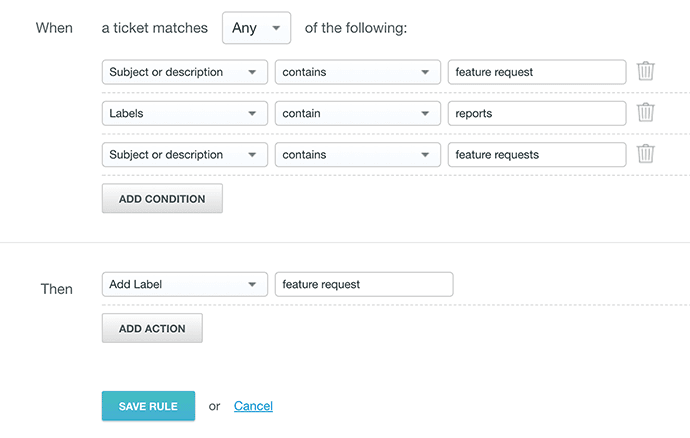
Task: Click the 'feature request' condition text field
Action: (537, 72)
